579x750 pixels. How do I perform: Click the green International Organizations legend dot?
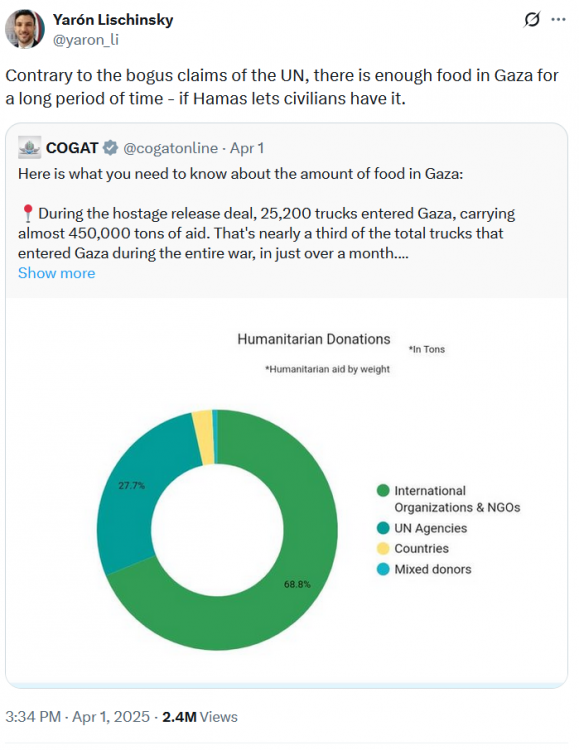pyautogui.click(x=383, y=490)
